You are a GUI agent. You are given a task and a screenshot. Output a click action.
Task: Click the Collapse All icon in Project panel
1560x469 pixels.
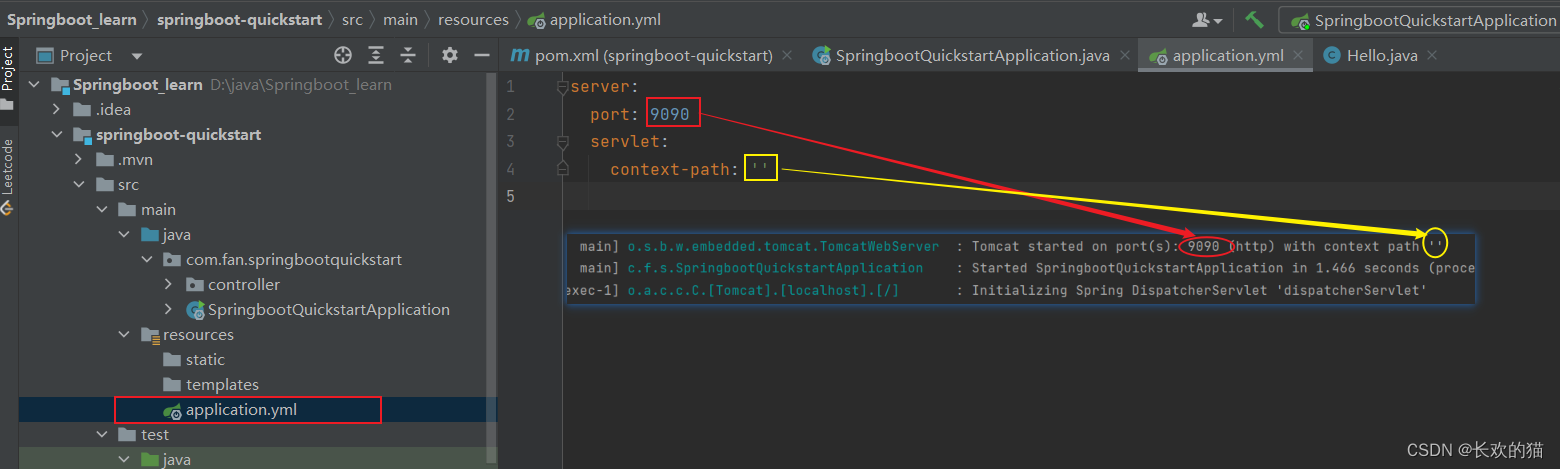point(408,55)
